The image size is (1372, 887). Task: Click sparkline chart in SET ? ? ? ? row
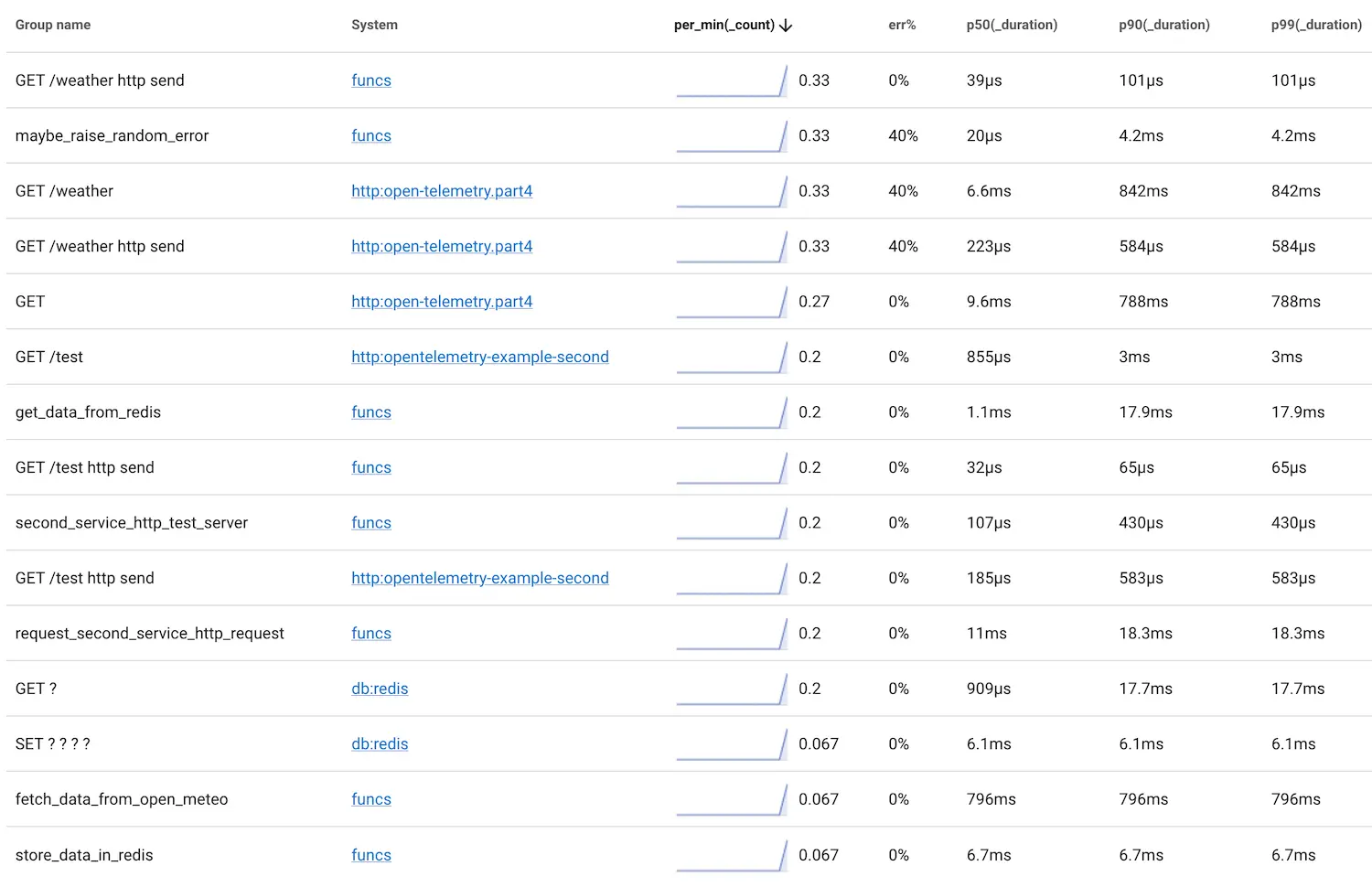tap(732, 745)
